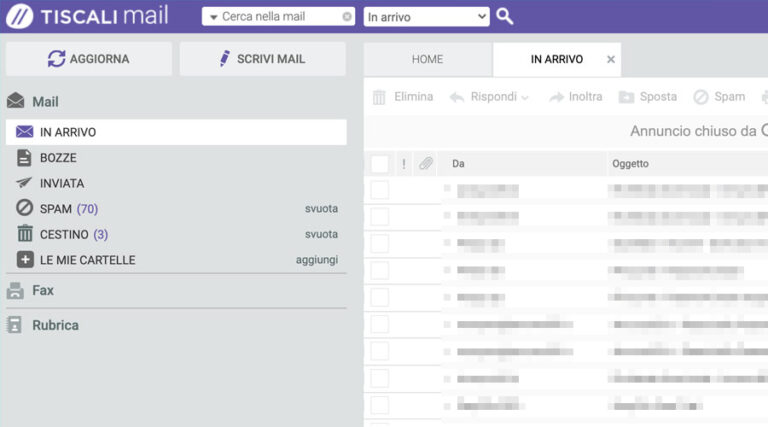Check the first message row checkbox
The height and width of the screenshot is (427, 768).
tap(380, 190)
